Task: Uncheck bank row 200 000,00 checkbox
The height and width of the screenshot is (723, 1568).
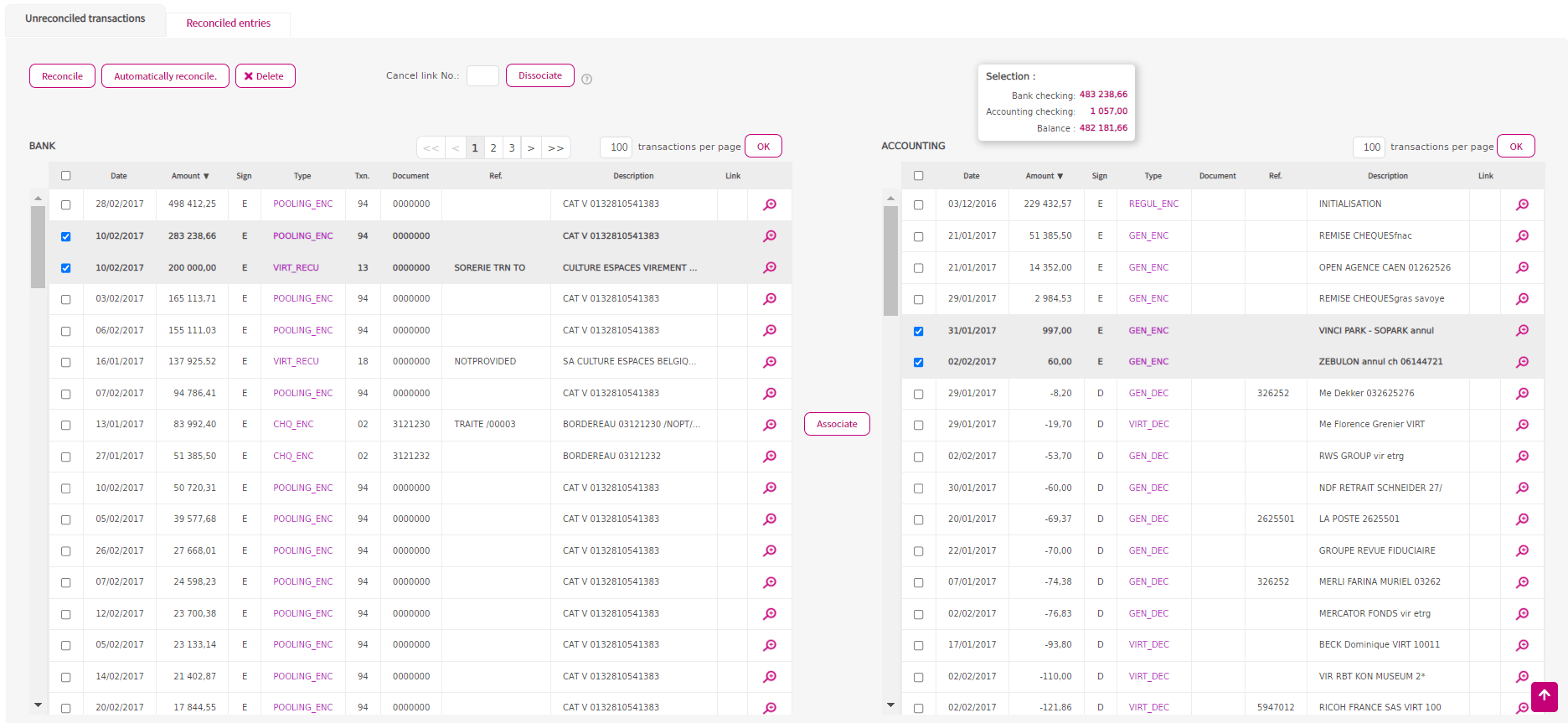Action: (x=65, y=268)
